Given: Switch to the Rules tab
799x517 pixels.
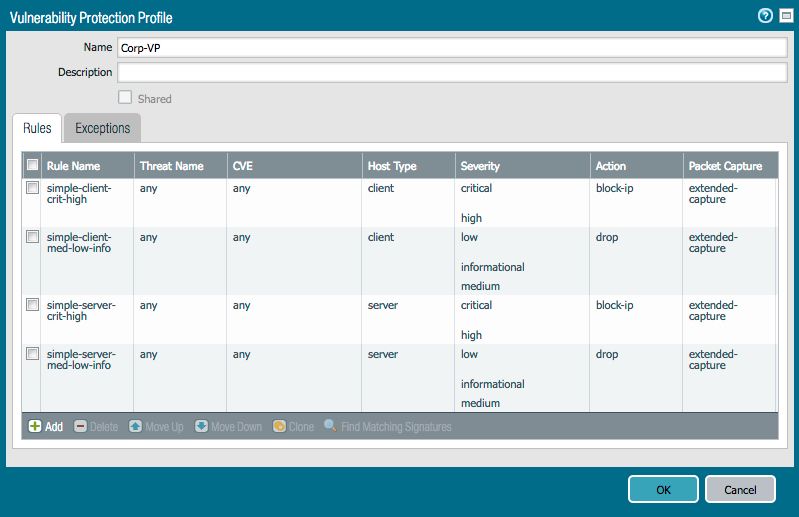Looking at the screenshot, I should tap(37, 128).
